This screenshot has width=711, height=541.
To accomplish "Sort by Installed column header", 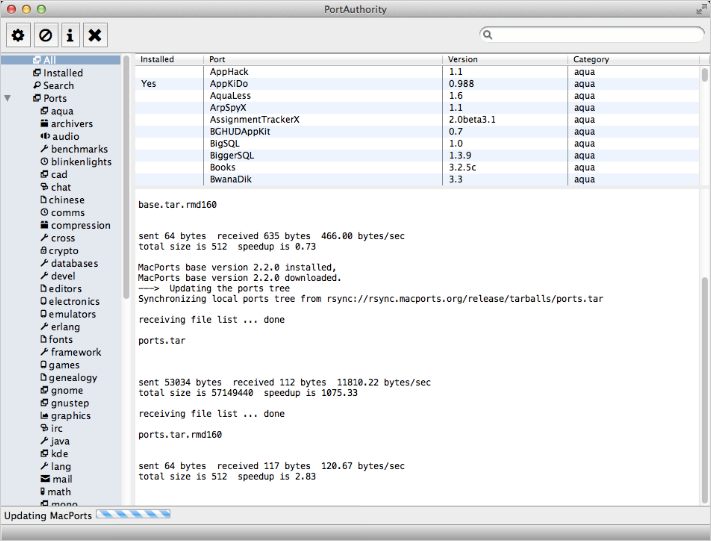I will [169, 59].
